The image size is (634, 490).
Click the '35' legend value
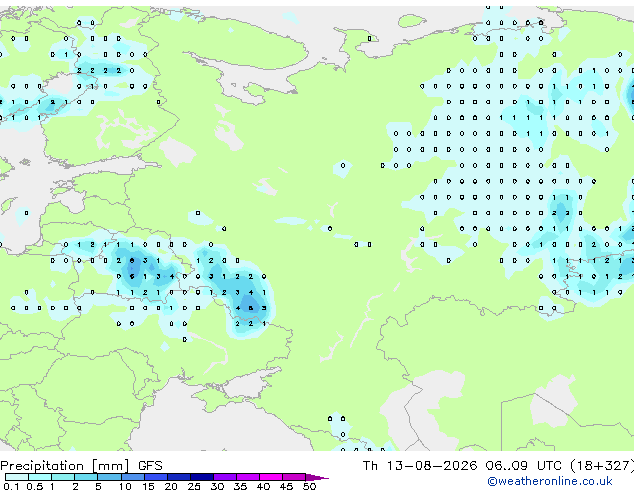(x=240, y=486)
